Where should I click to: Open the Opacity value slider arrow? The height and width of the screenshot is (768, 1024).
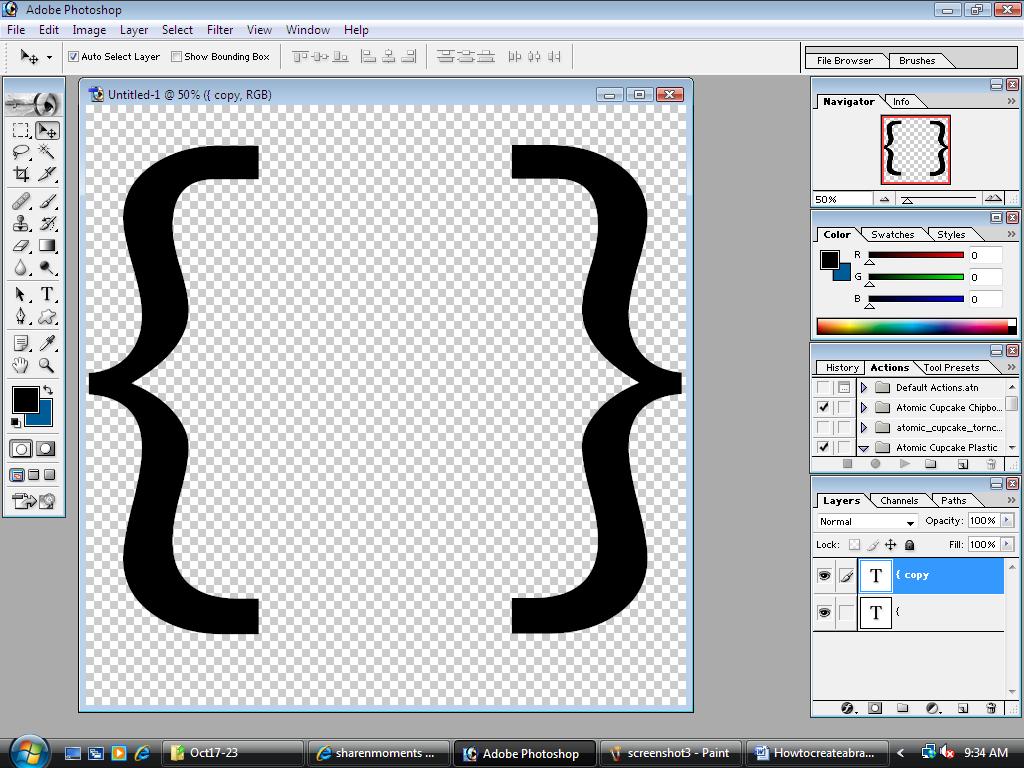click(1004, 520)
